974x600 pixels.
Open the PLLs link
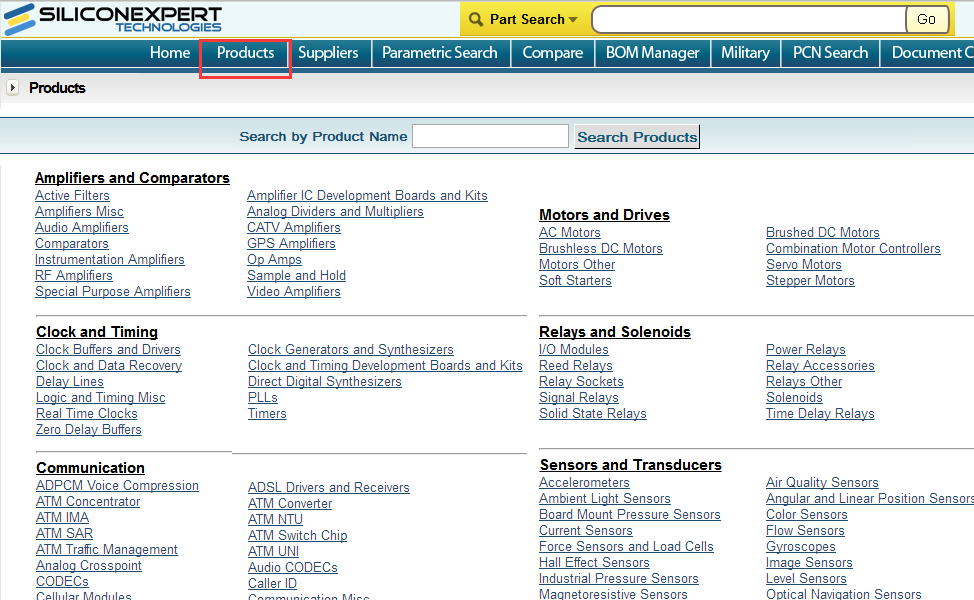[x=262, y=398]
